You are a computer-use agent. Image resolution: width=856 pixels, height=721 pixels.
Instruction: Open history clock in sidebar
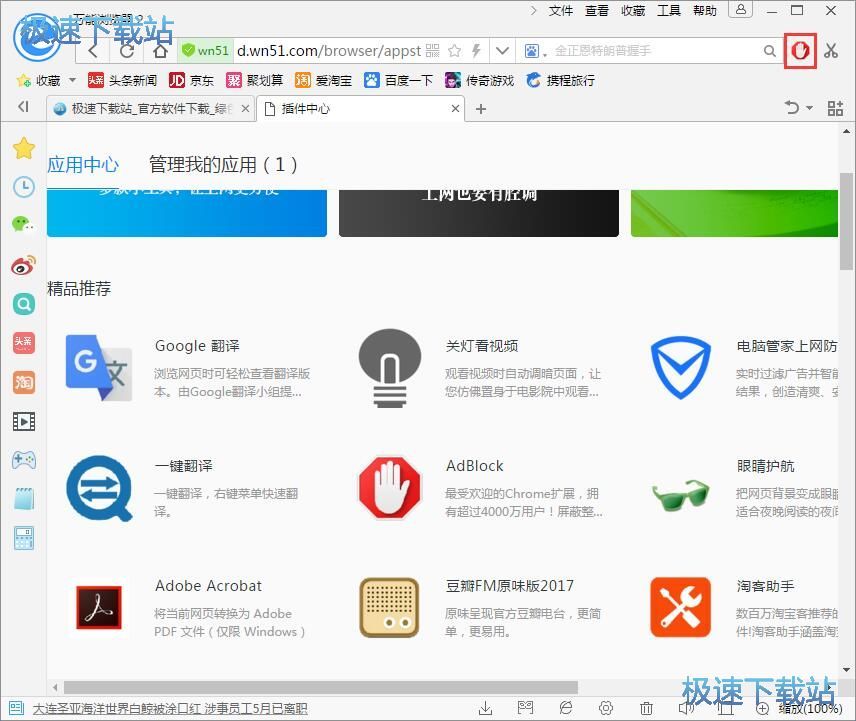24,187
